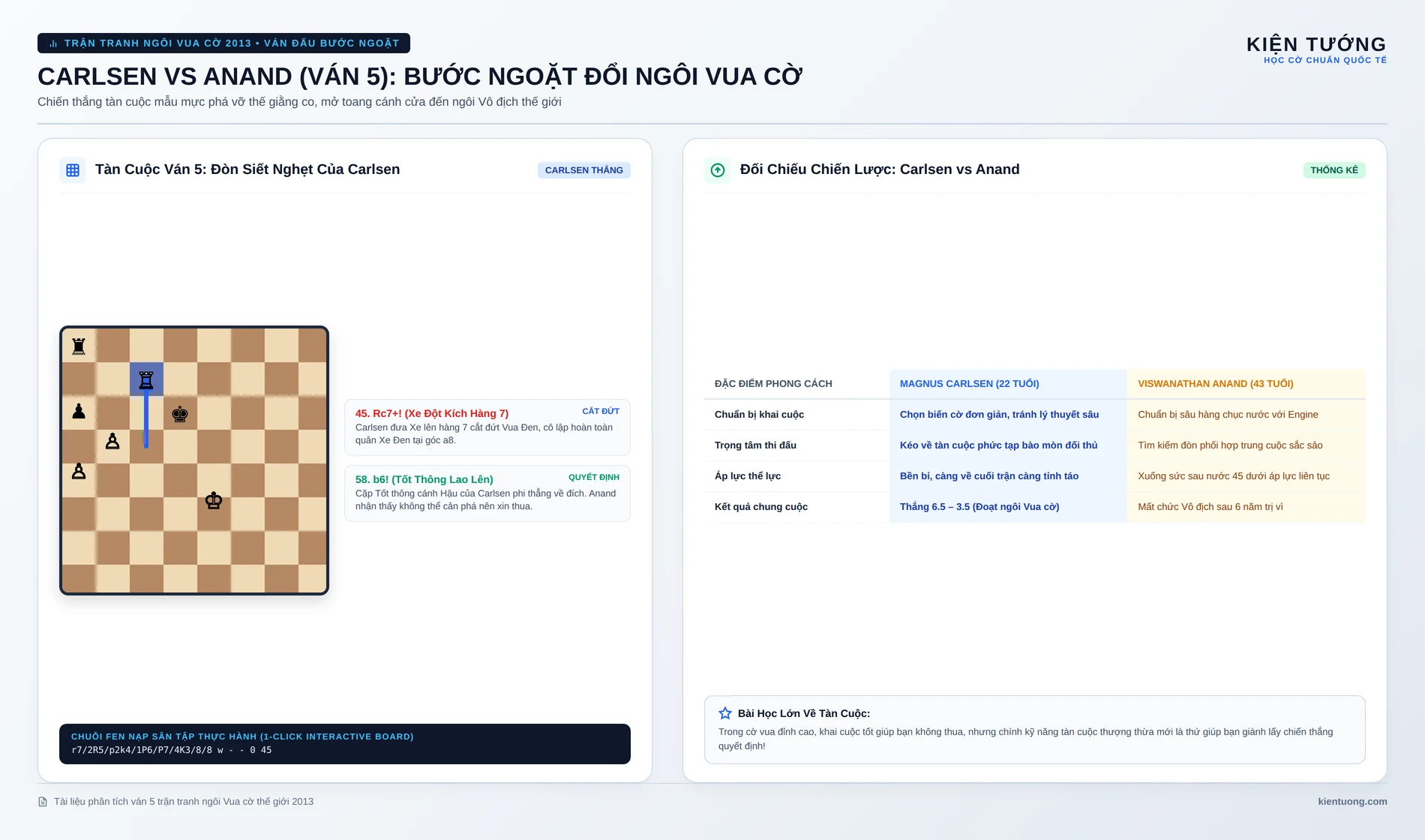
Task: Select the black rook on a8
Action: [79, 346]
